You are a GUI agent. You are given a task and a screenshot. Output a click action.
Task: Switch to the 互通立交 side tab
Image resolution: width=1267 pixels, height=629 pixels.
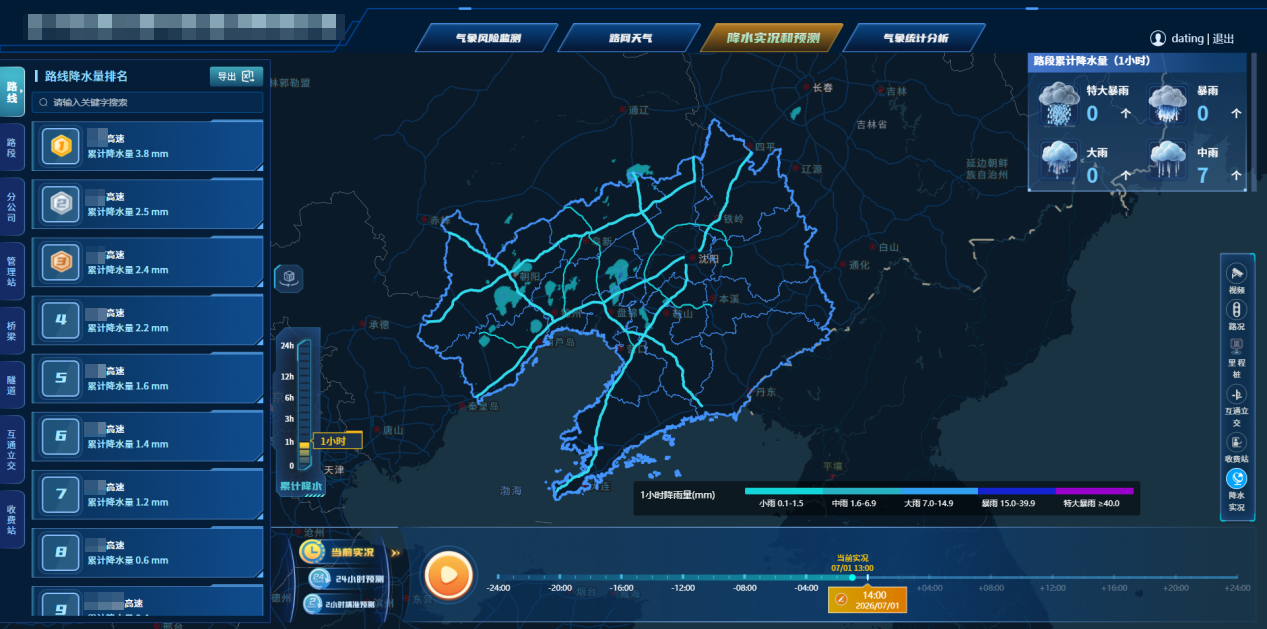pos(12,449)
